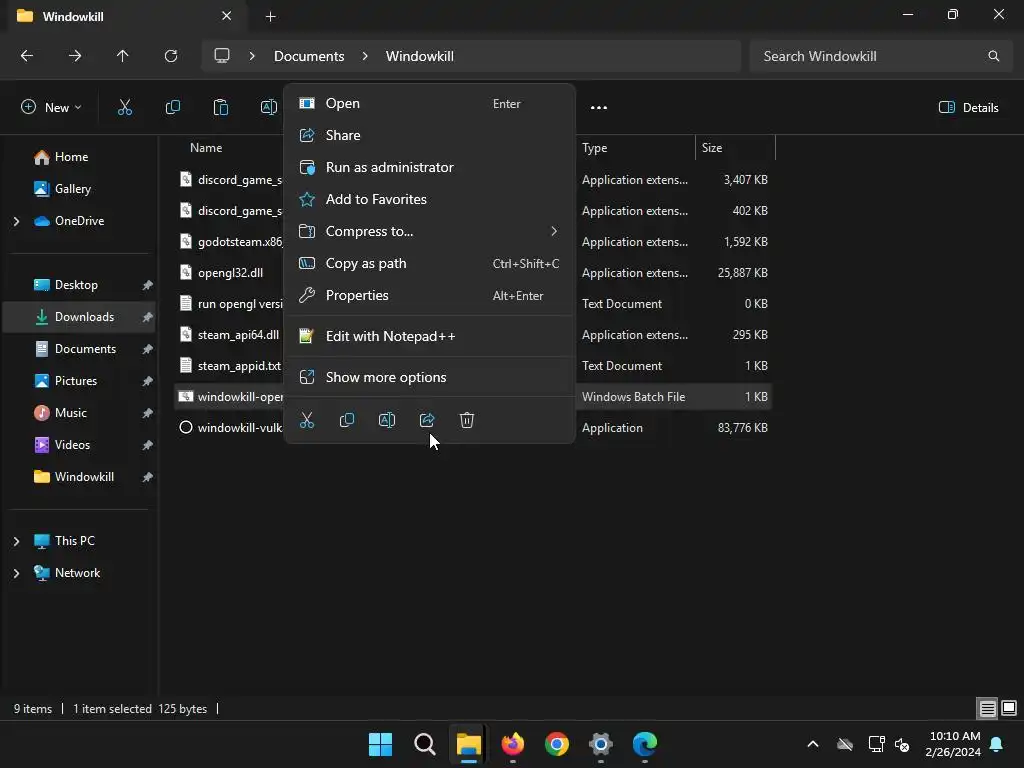Refresh the folder view
Viewport: 1024px width, 768px height.
[x=171, y=56]
